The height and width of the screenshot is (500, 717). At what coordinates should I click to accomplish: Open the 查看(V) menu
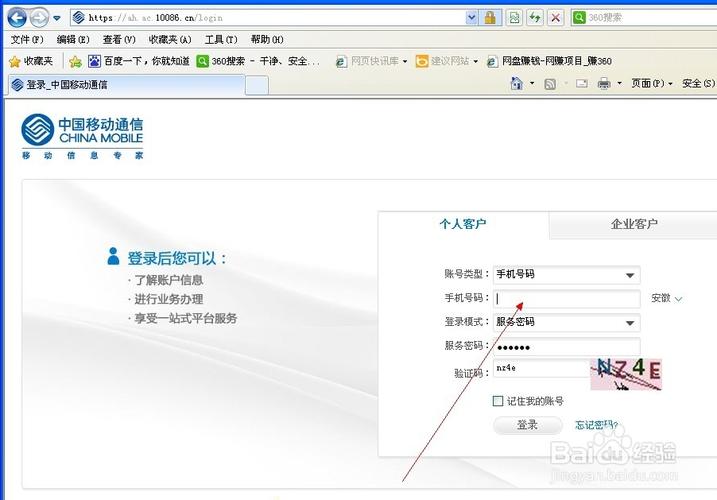tap(119, 40)
